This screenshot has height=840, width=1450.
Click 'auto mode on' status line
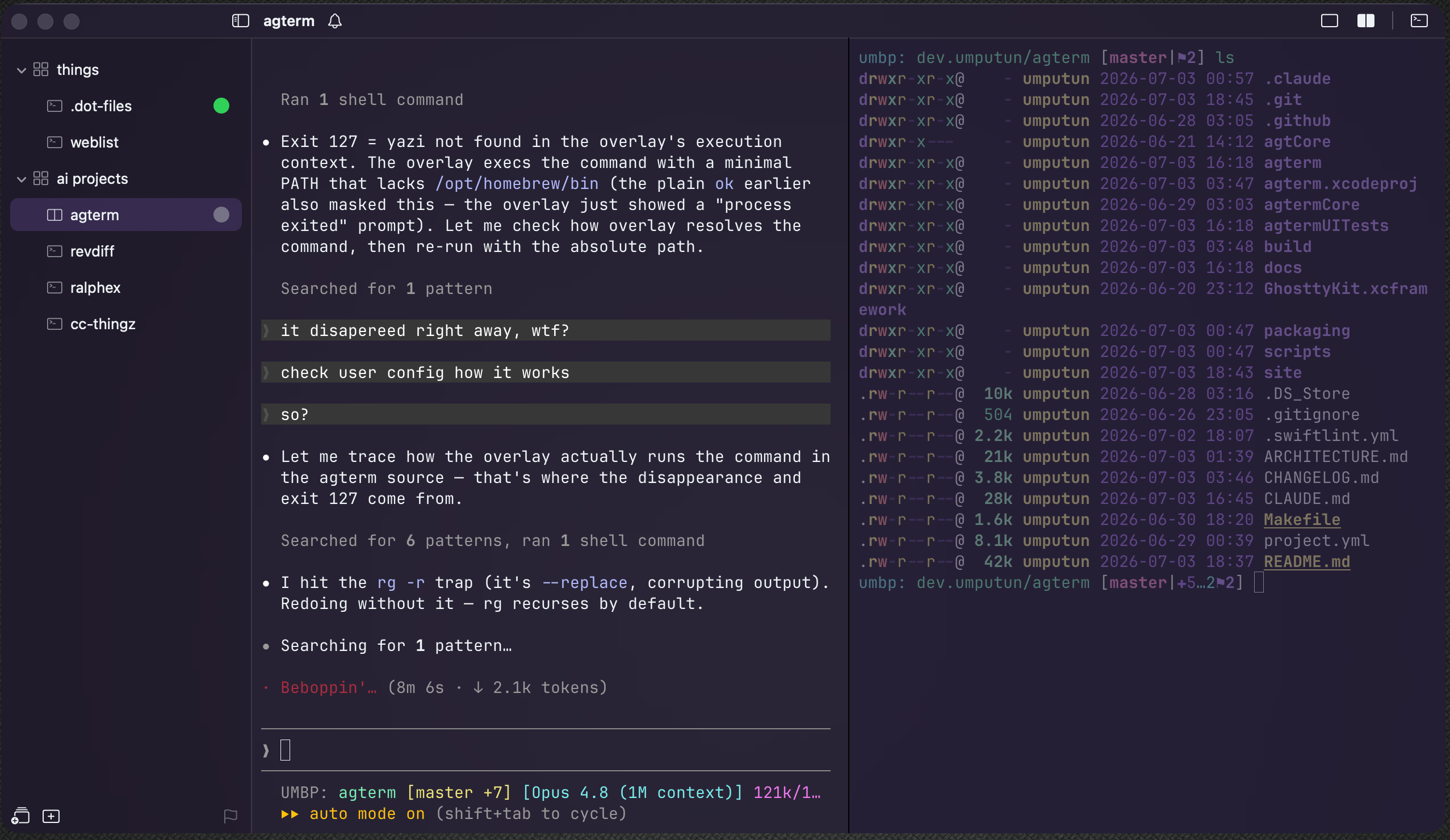[x=367, y=813]
